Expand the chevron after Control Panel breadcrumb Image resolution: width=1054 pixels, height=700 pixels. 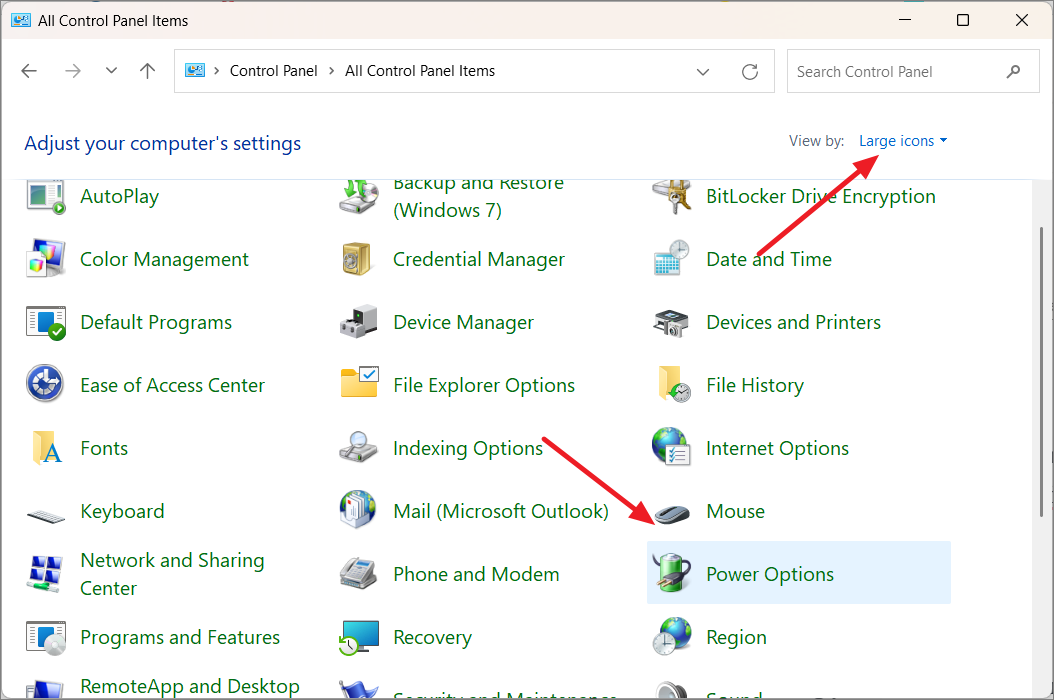[x=331, y=71]
